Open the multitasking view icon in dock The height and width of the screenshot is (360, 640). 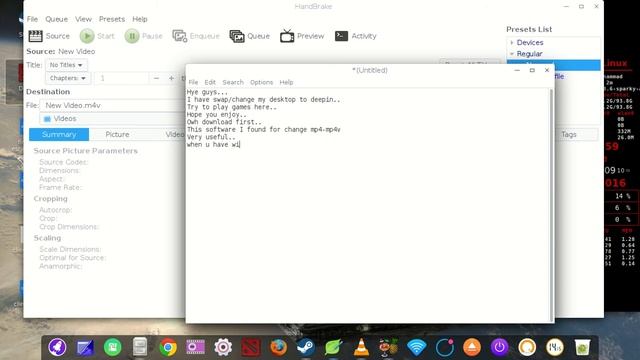85,347
